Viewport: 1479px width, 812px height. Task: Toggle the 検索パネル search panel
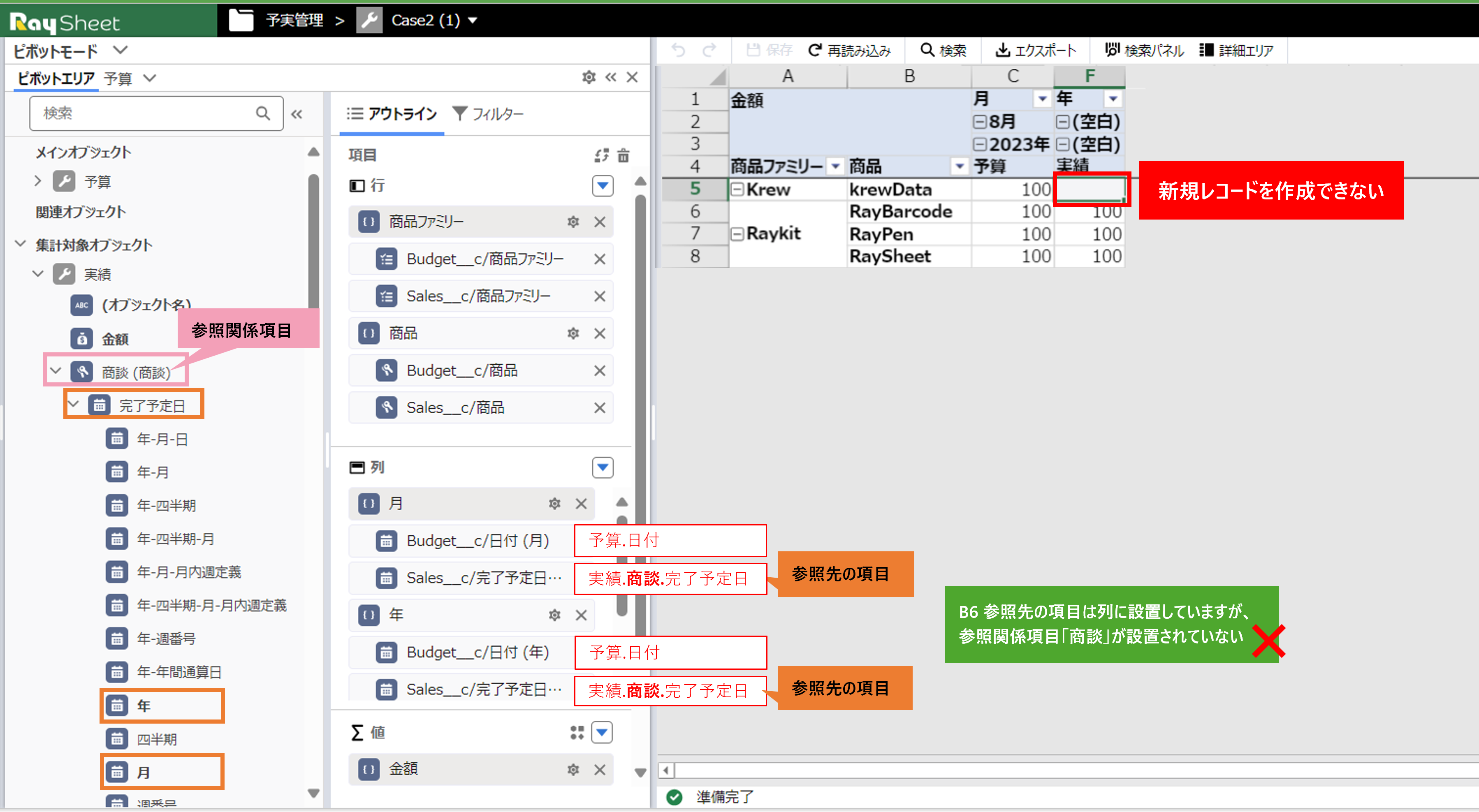click(1144, 51)
